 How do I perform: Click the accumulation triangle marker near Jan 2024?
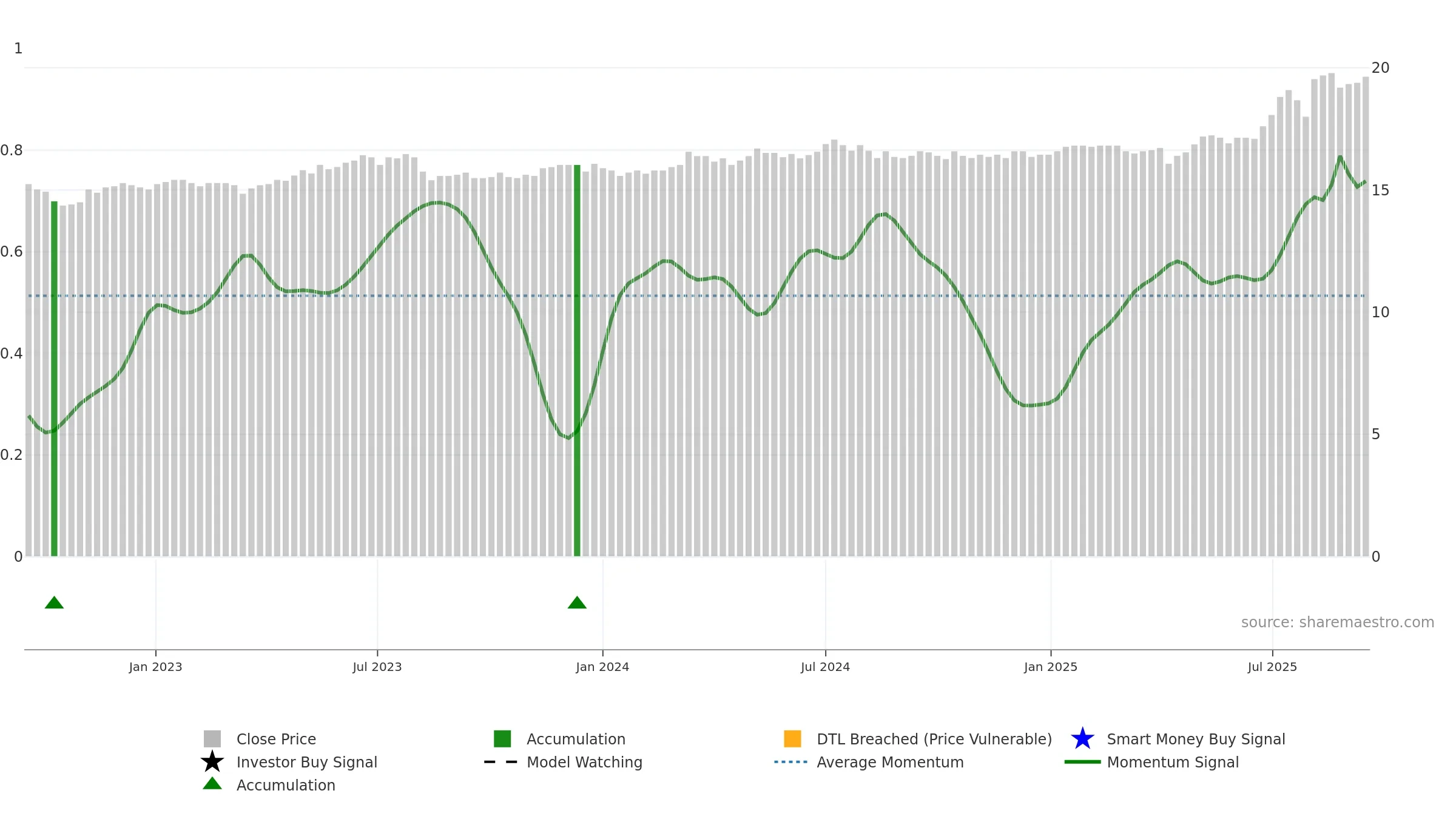[577, 602]
